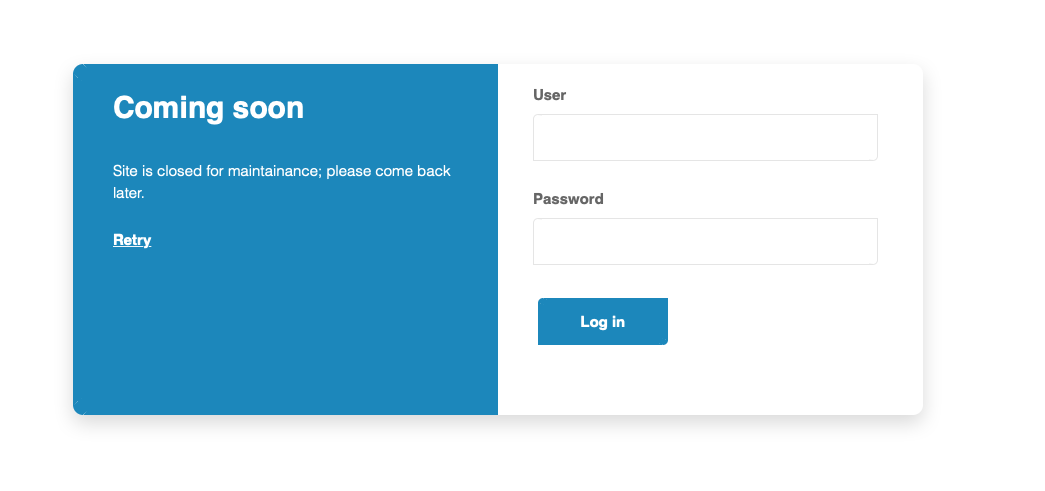Focus the Password input field

705,241
